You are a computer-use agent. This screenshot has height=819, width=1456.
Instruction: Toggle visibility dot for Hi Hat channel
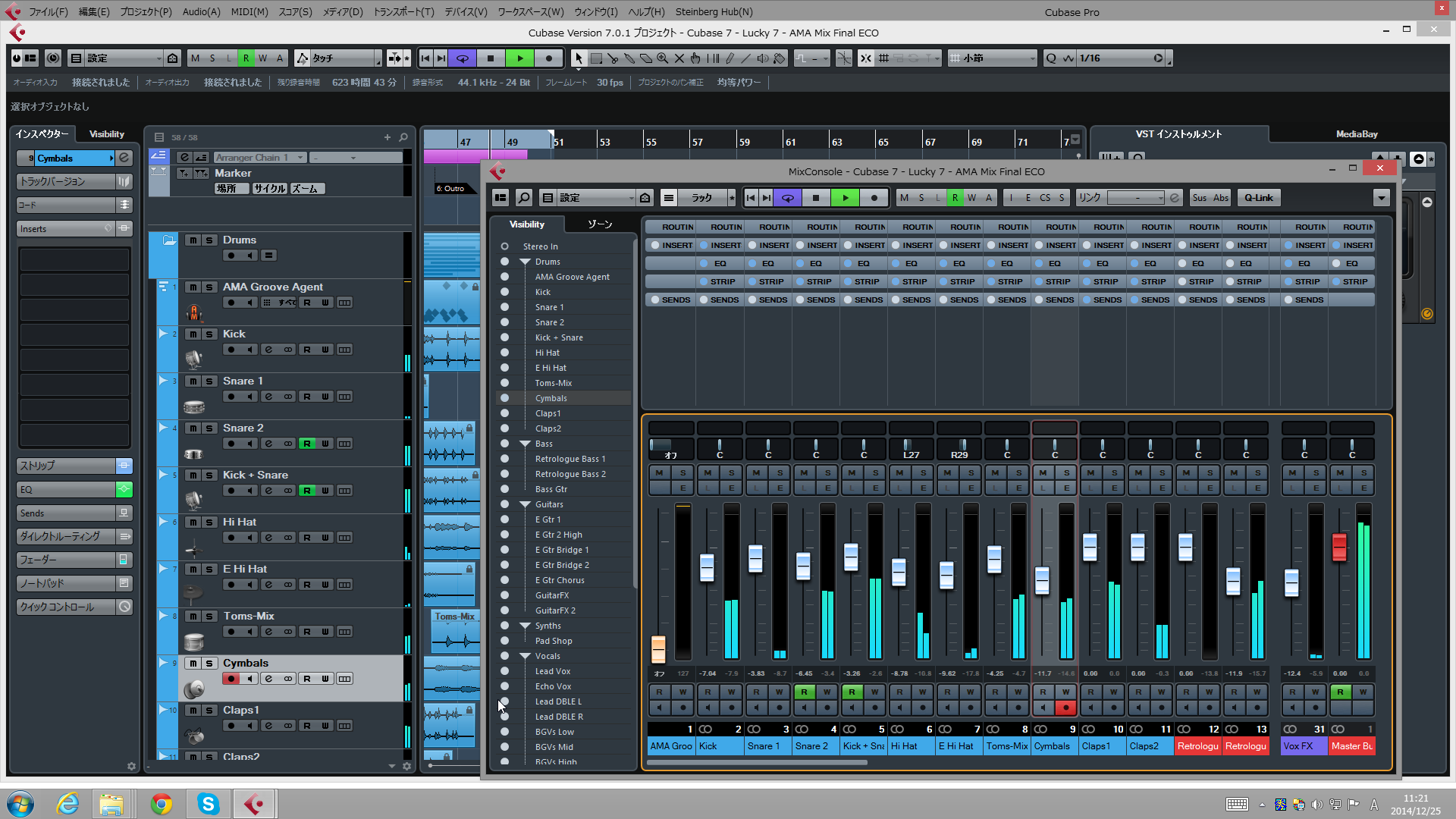[x=504, y=353]
